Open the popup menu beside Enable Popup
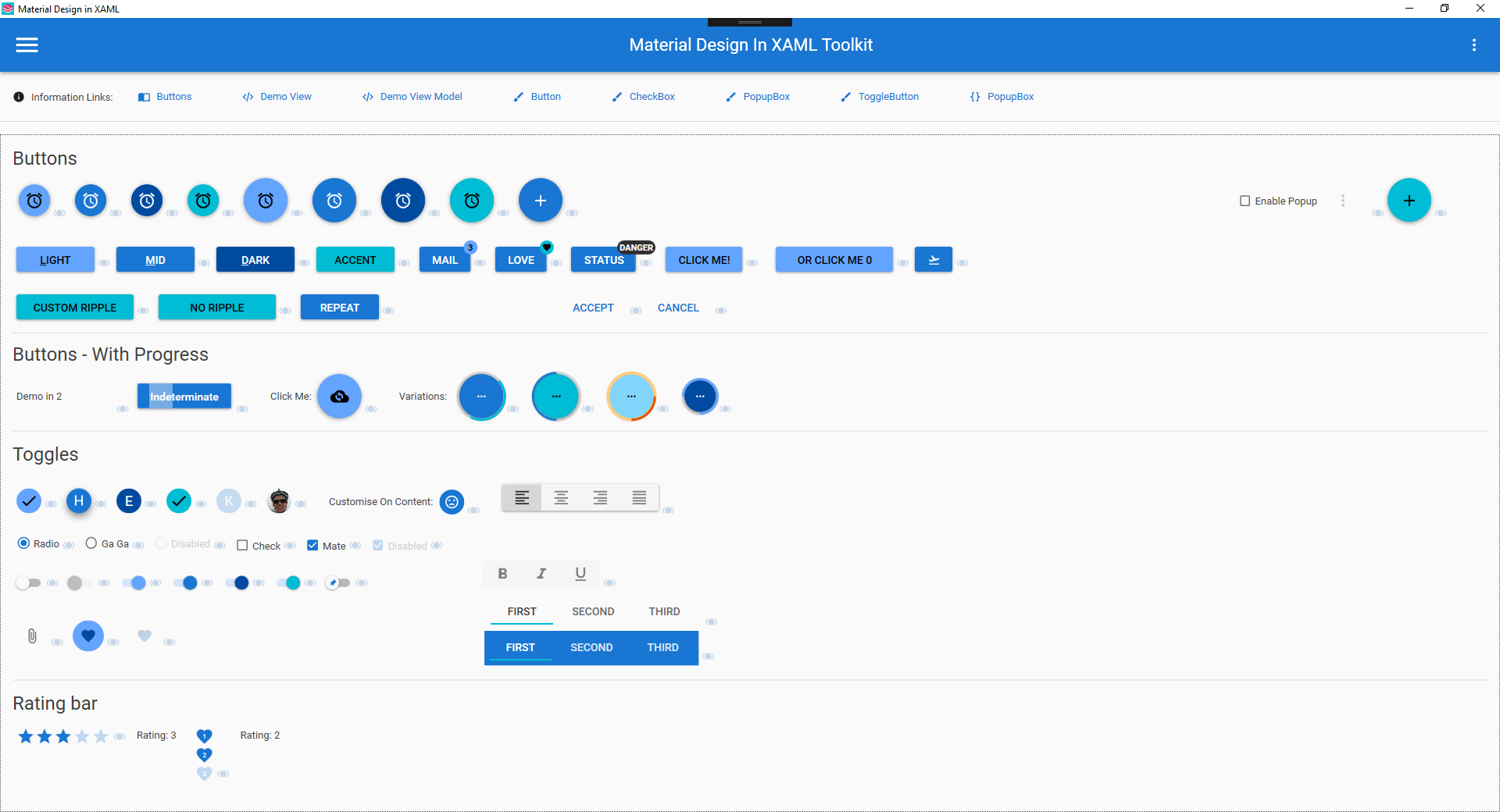 (x=1343, y=201)
